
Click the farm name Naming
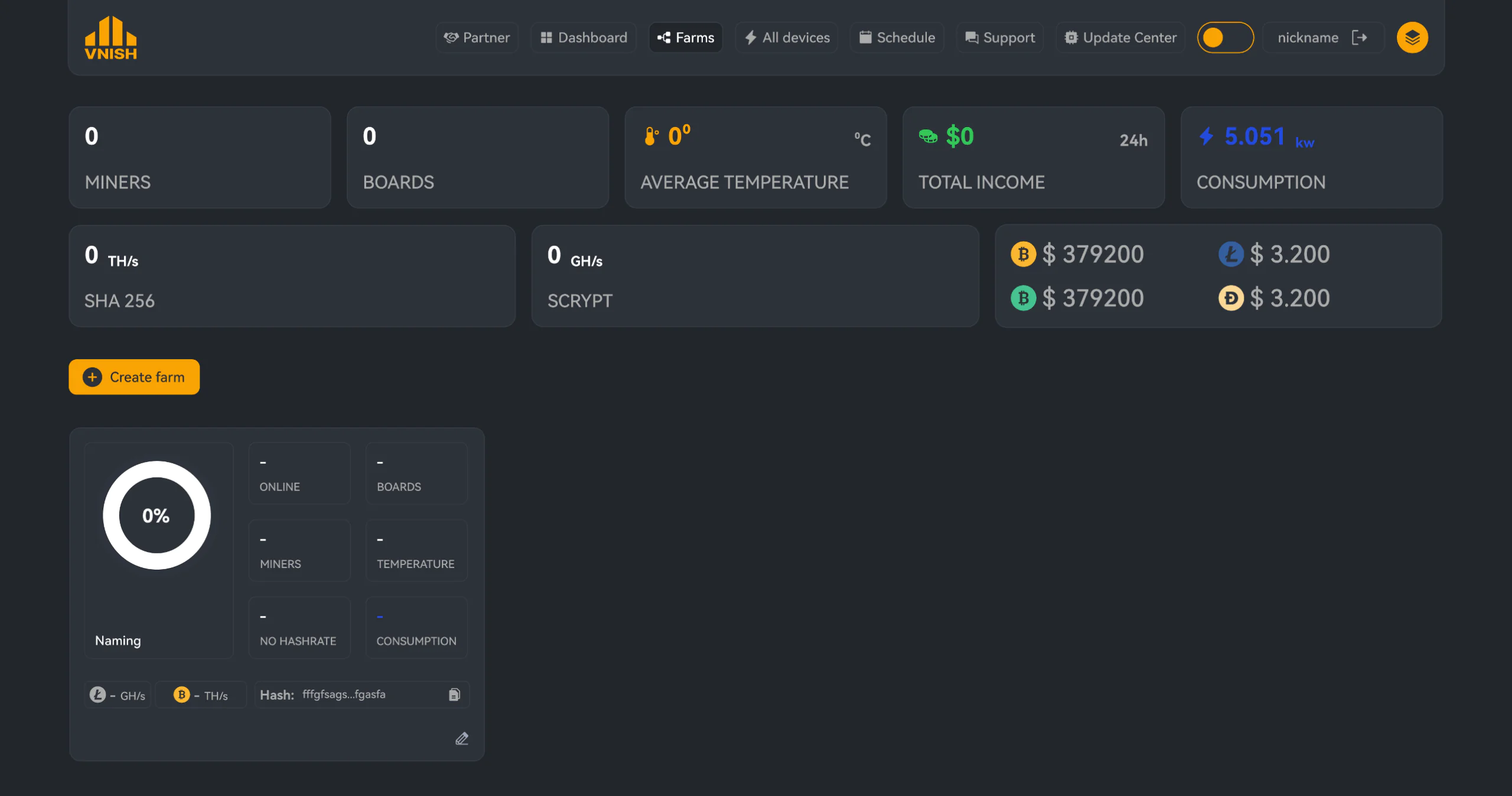(x=118, y=641)
